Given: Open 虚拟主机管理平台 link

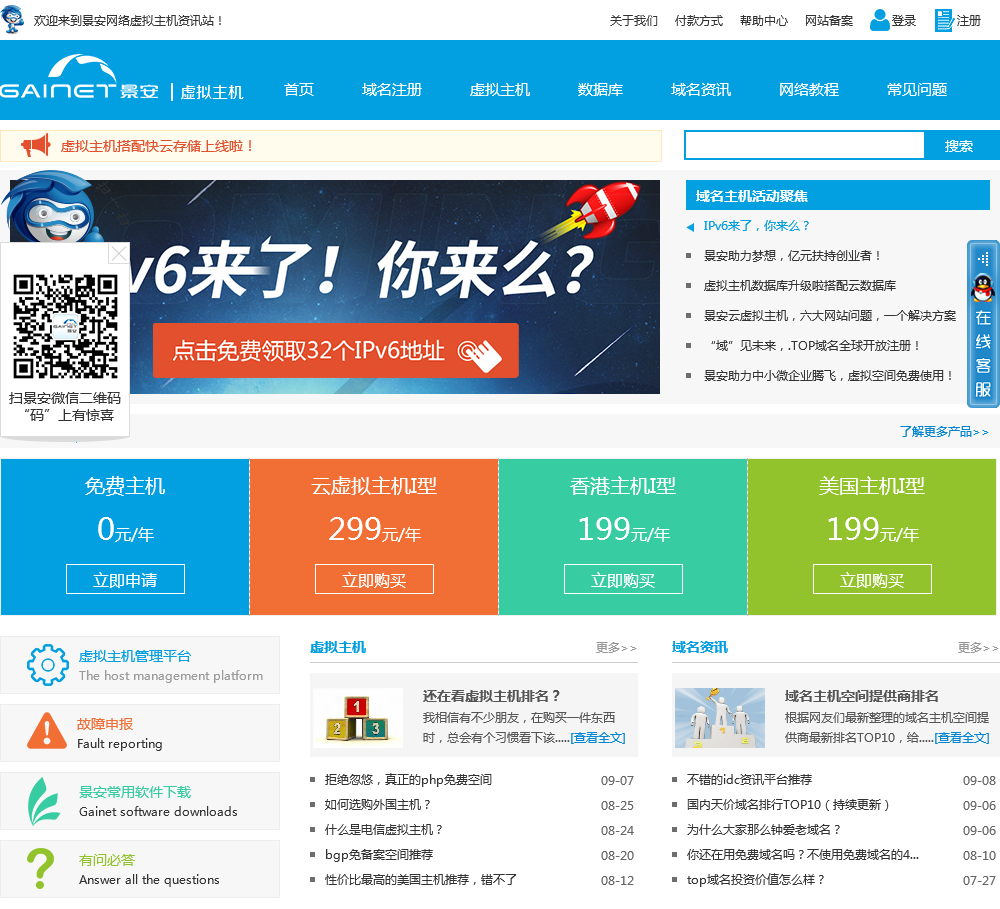Looking at the screenshot, I should (135, 656).
